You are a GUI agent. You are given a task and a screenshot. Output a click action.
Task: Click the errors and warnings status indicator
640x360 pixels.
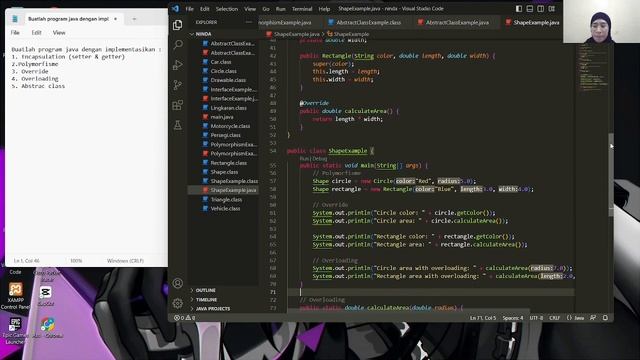pos(184,318)
